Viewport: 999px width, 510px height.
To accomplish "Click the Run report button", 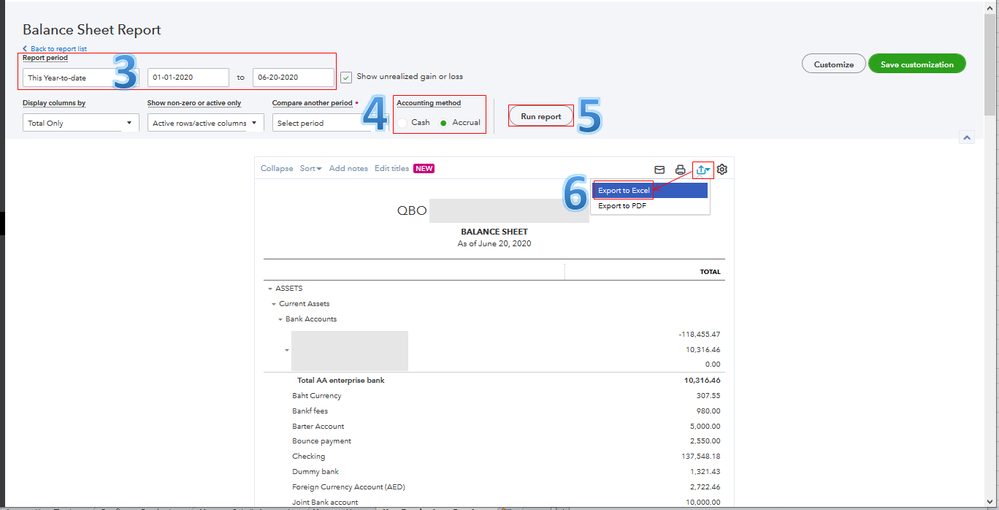I will click(x=541, y=116).
